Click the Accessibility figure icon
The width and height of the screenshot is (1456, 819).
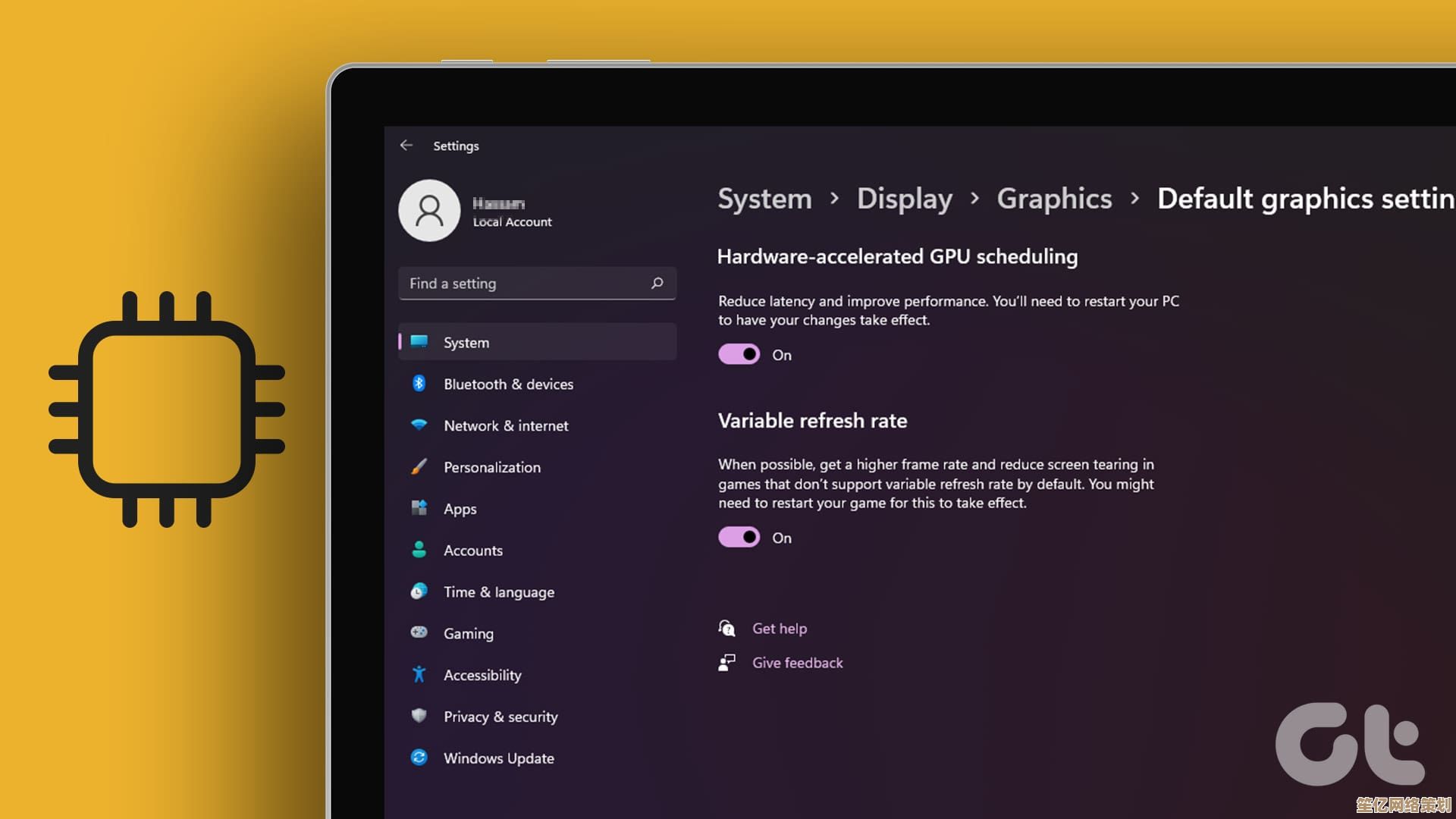click(419, 674)
